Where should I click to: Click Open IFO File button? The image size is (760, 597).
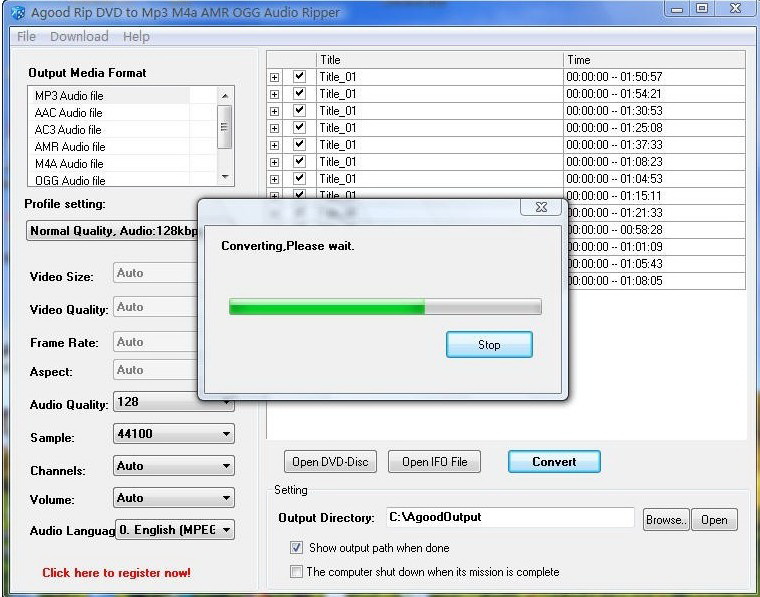click(434, 462)
